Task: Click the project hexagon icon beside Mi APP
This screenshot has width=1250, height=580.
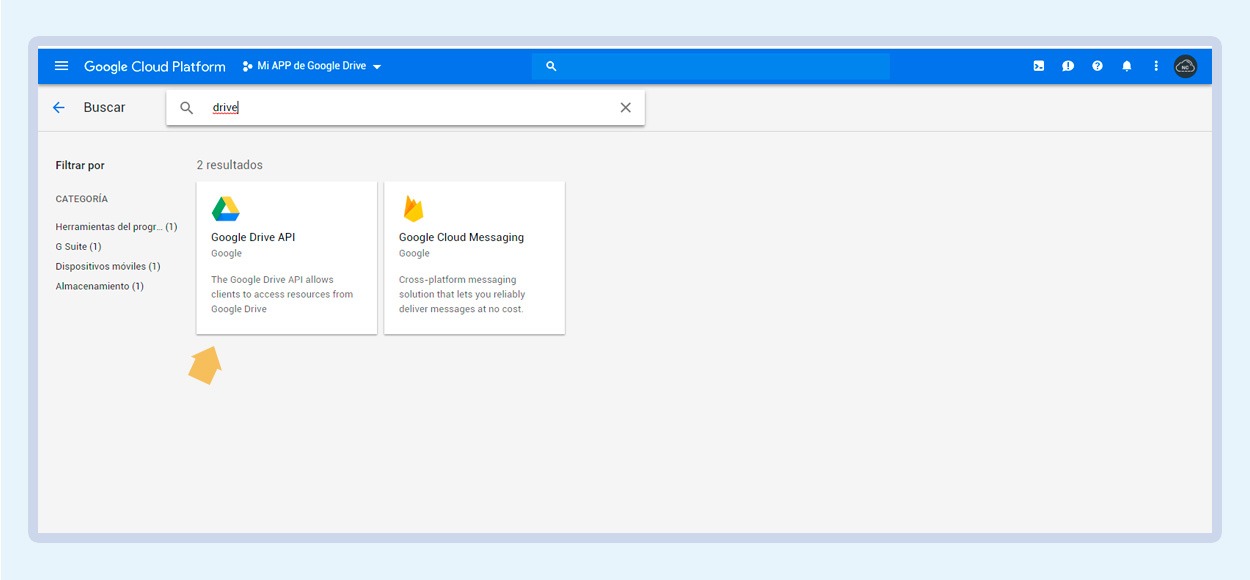Action: [x=247, y=67]
